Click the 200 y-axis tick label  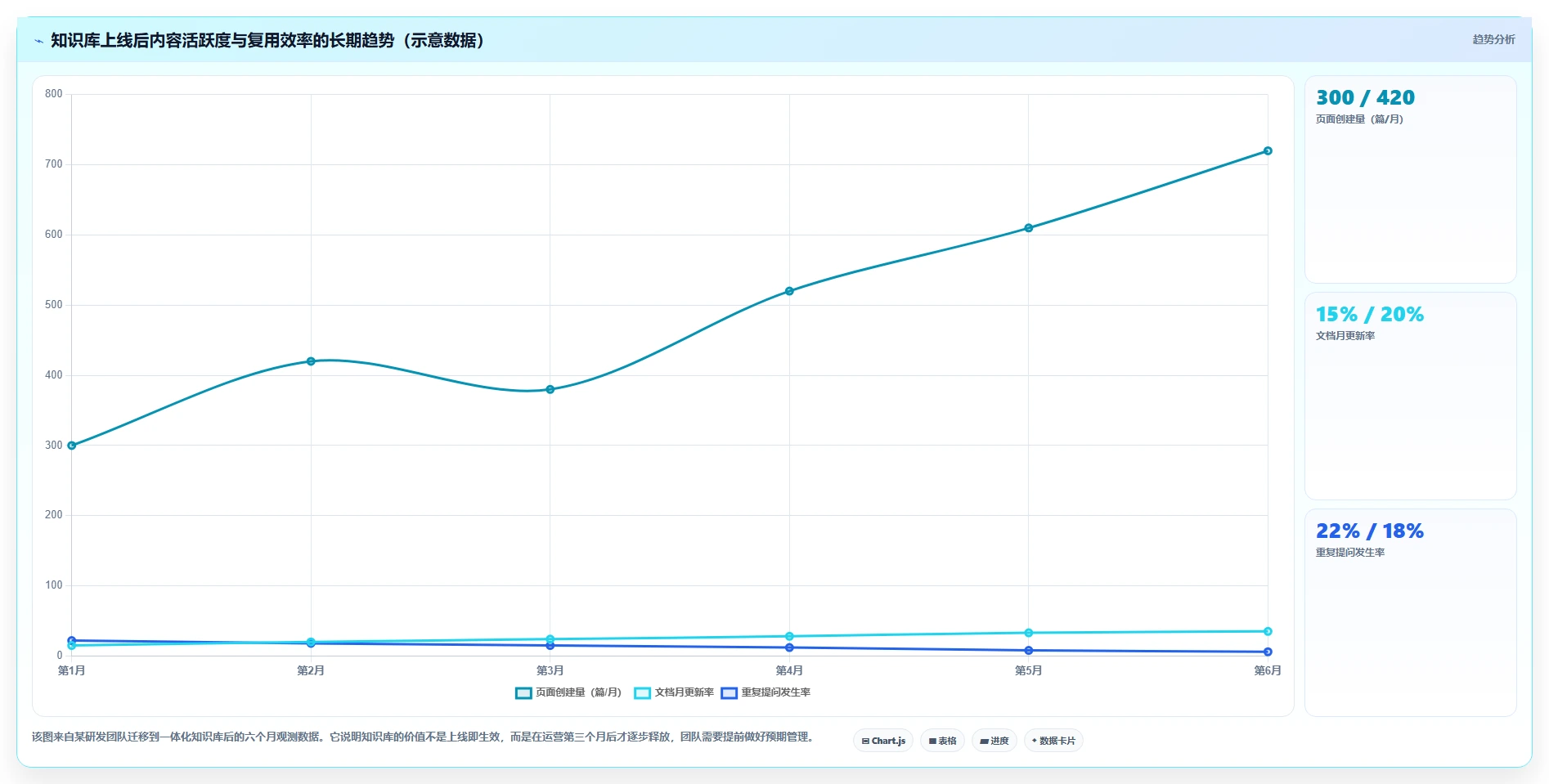tap(54, 515)
